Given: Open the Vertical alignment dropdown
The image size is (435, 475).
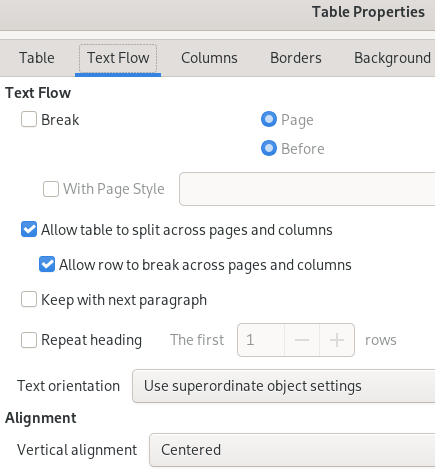Looking at the screenshot, I should coord(292,450).
